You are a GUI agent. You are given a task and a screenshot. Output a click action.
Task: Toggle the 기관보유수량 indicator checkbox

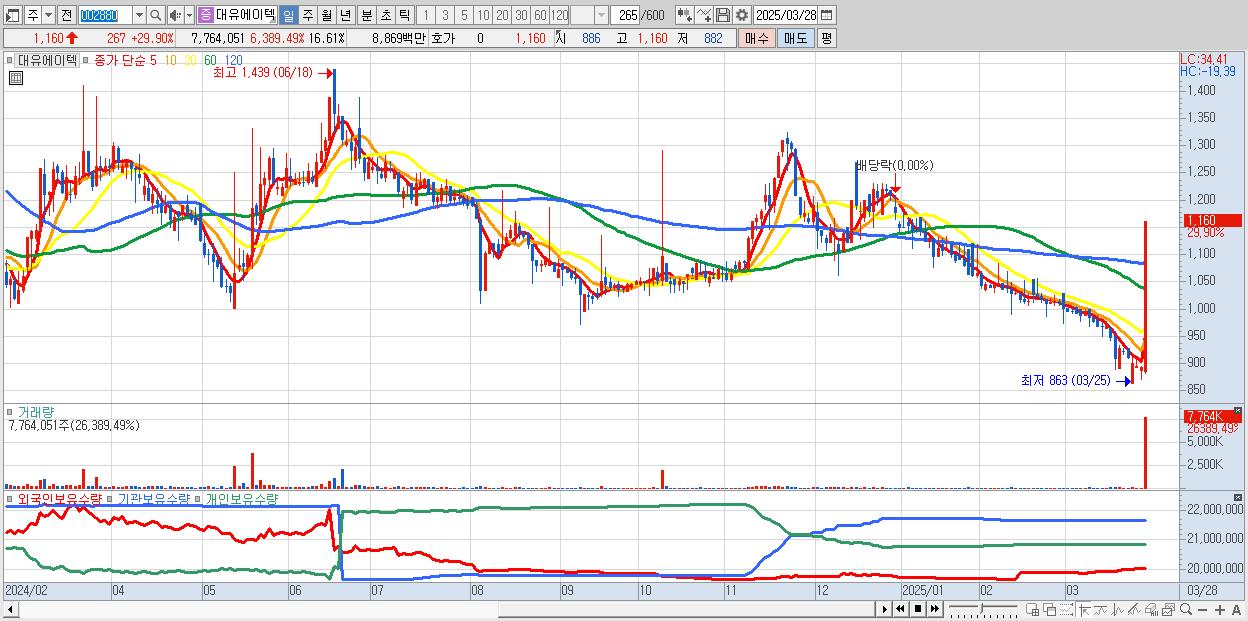tap(110, 498)
